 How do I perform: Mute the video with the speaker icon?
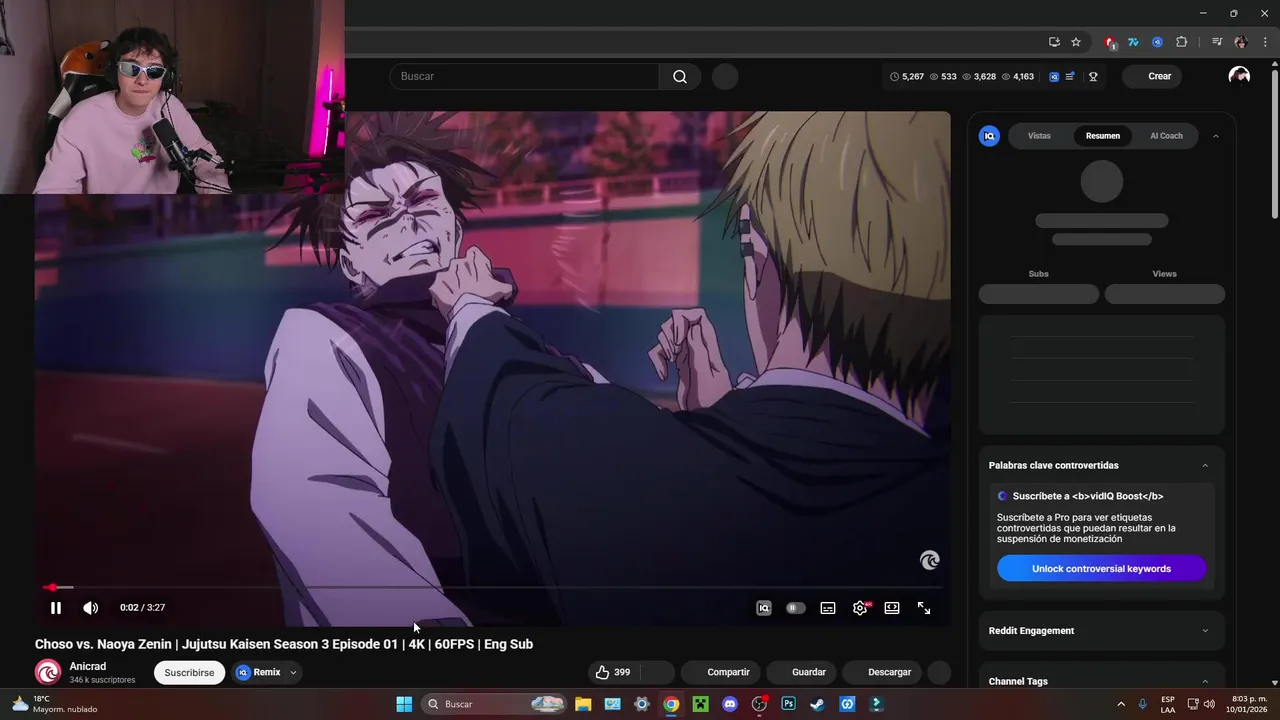point(90,608)
